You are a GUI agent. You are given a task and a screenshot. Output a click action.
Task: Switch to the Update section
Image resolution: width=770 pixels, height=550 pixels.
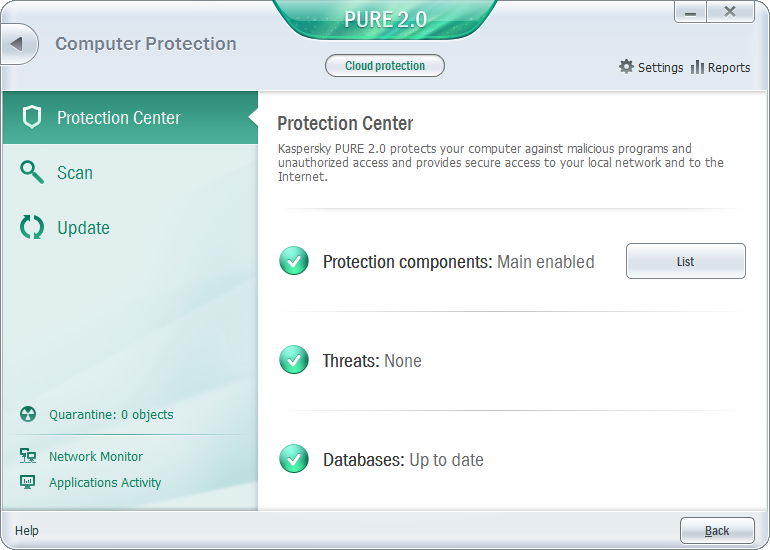click(x=83, y=228)
